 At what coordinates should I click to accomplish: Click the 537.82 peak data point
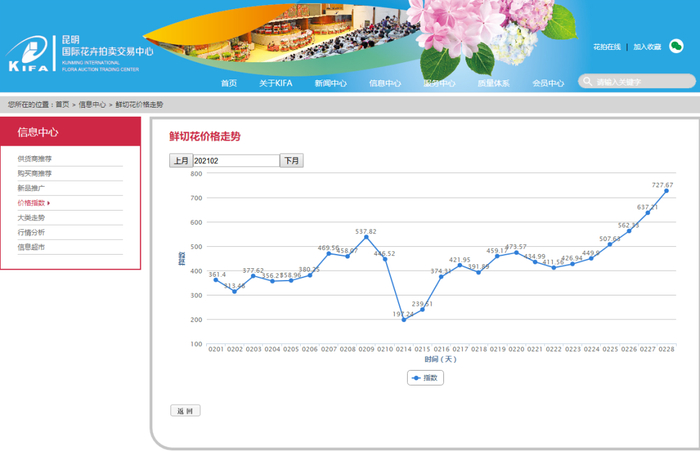click(x=367, y=237)
